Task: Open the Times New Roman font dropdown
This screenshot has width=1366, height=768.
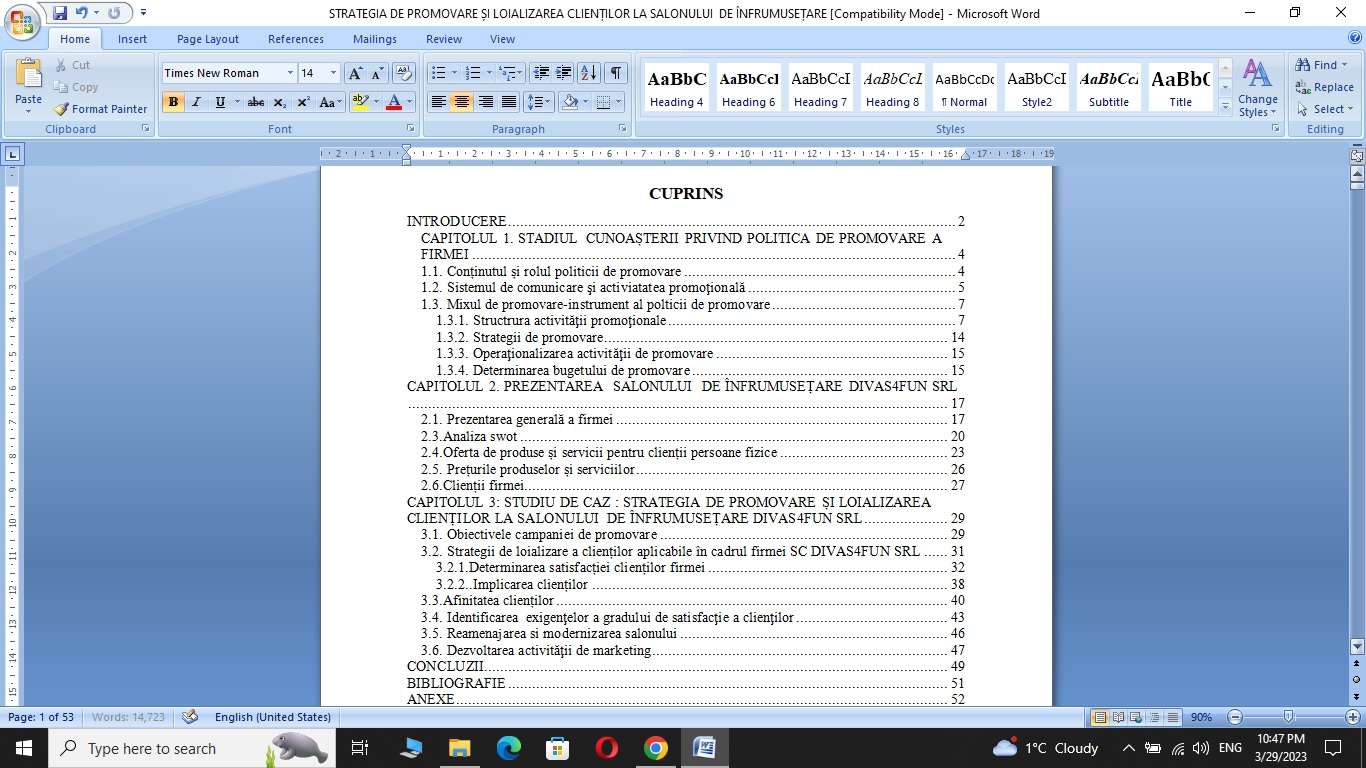Action: (x=290, y=73)
